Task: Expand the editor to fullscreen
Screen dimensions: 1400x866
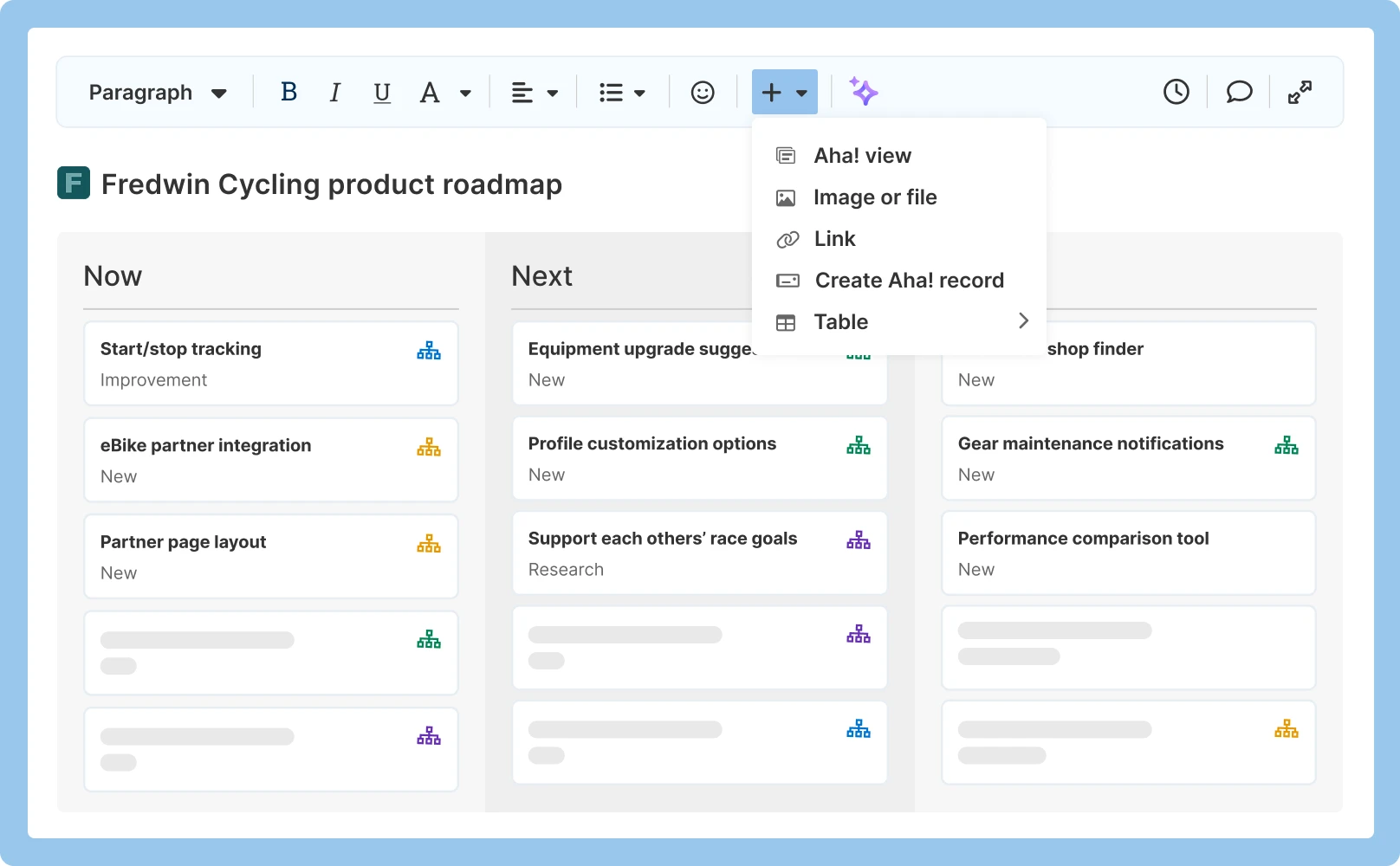Action: pos(1299,91)
